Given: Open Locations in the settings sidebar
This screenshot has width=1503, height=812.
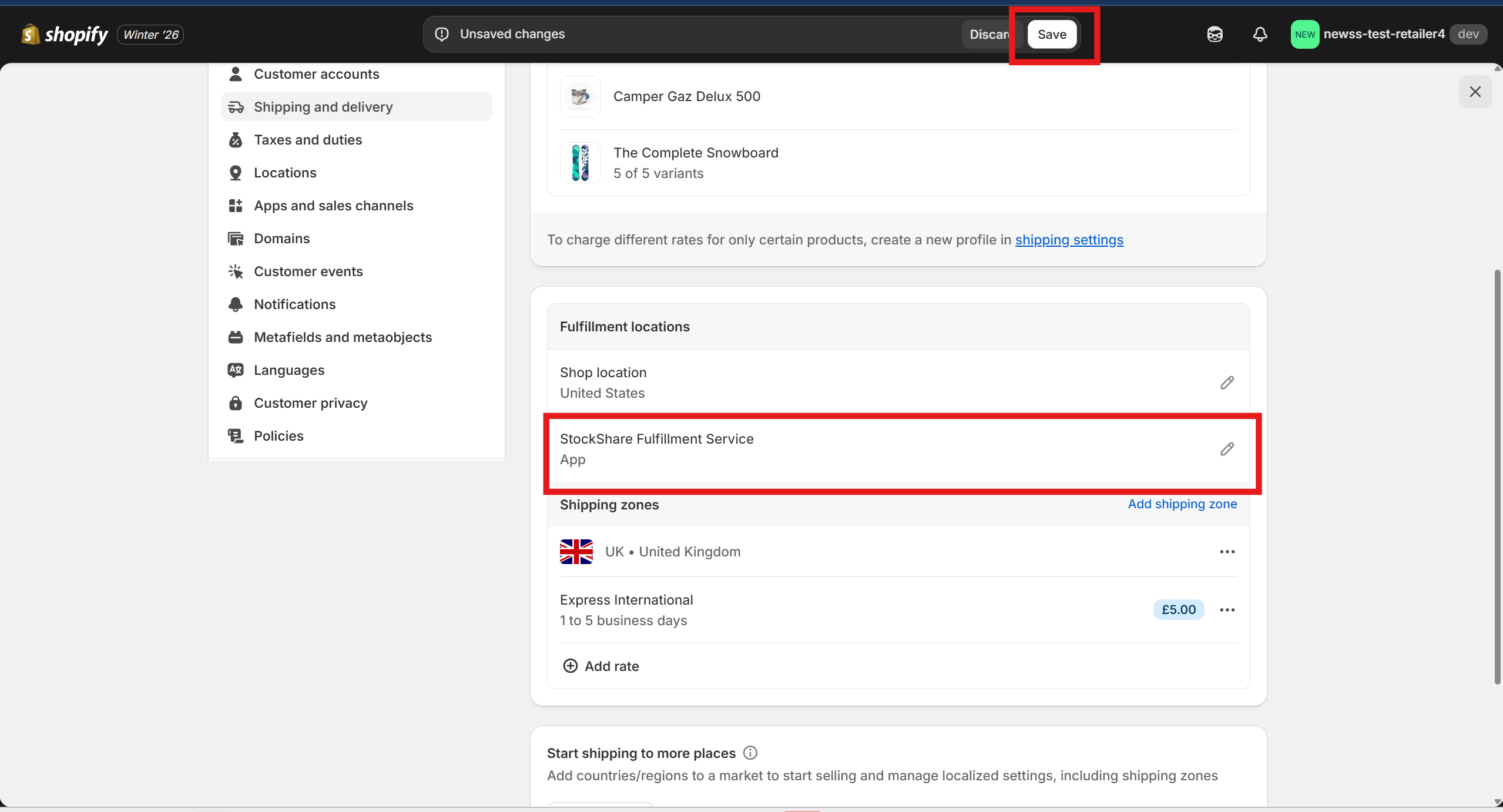Looking at the screenshot, I should (x=285, y=173).
